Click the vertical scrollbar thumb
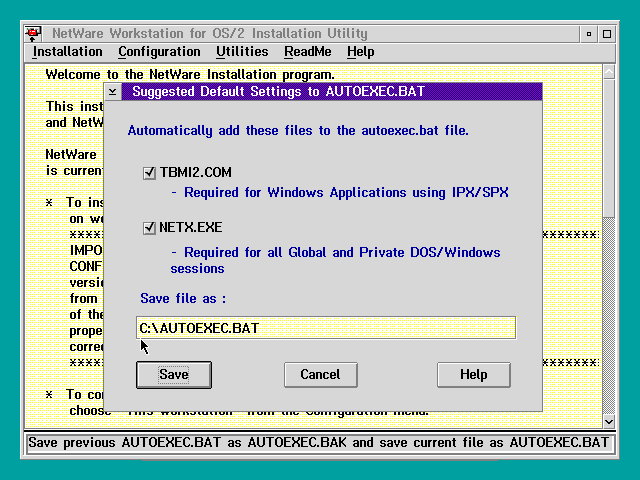 click(609, 148)
